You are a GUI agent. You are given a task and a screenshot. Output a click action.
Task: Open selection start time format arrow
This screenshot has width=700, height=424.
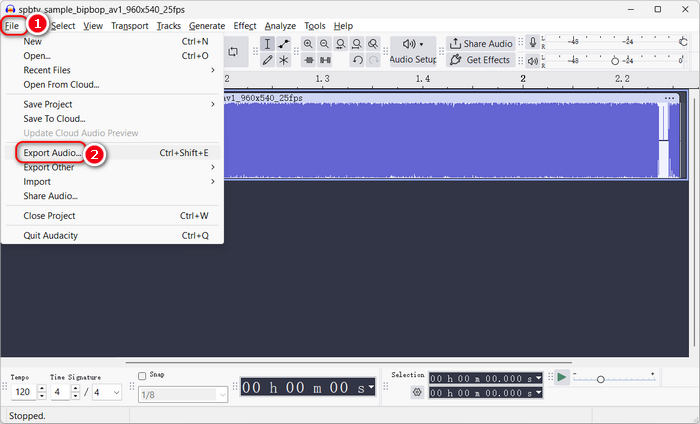tap(538, 378)
